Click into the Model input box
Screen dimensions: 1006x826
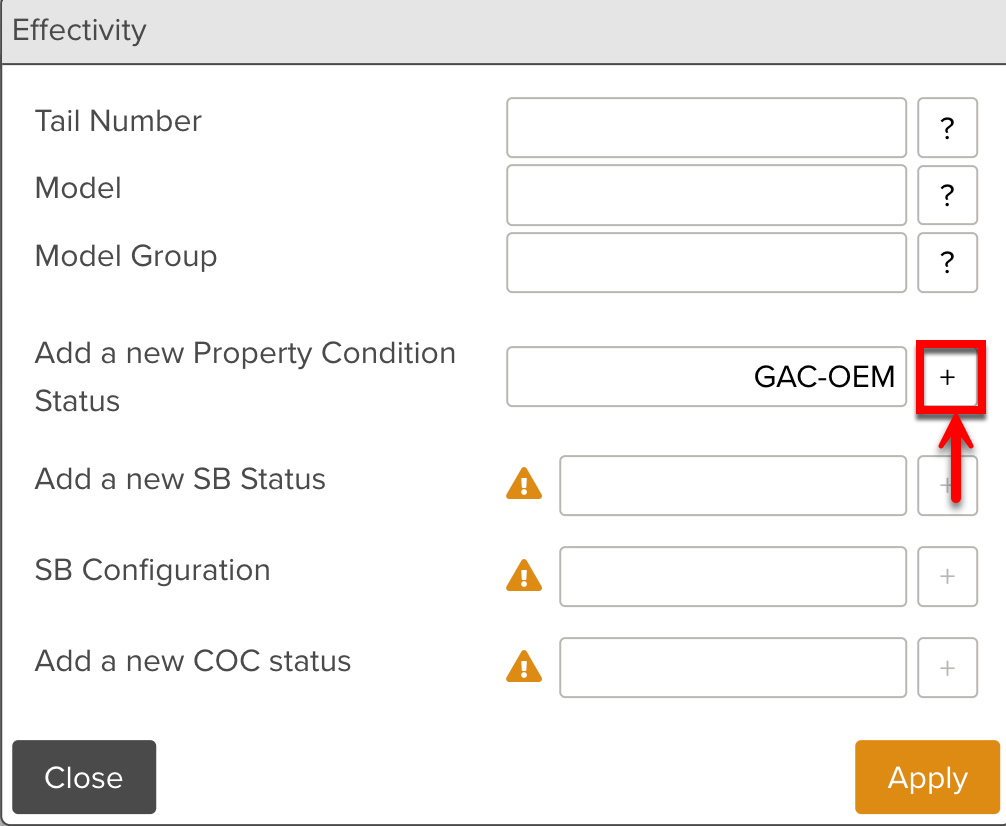706,195
